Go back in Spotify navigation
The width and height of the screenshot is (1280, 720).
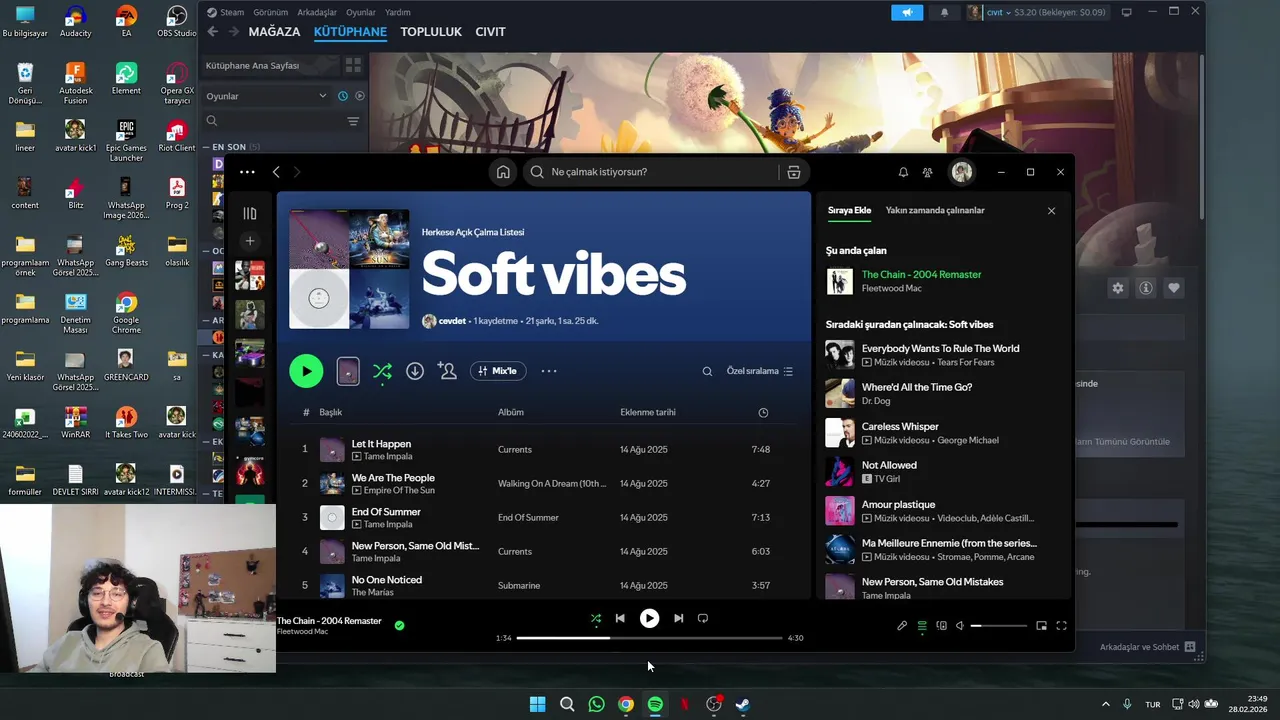277,172
